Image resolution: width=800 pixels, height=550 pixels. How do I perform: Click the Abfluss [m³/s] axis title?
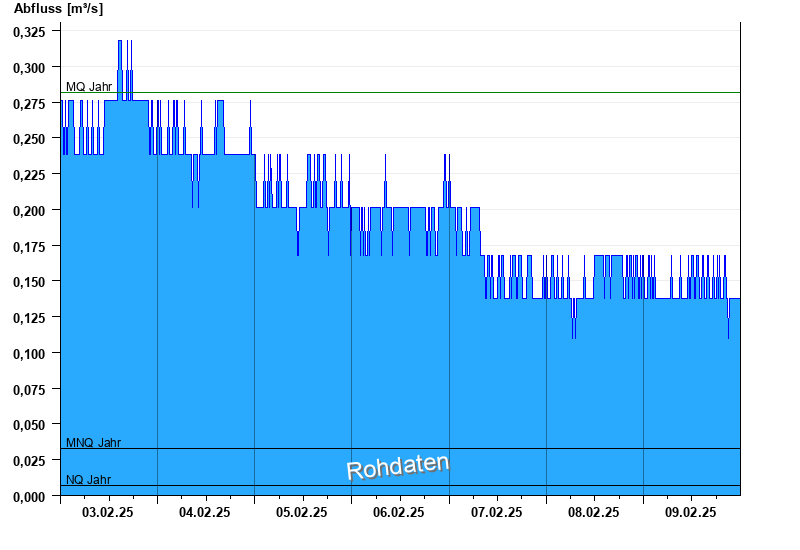(59, 9)
